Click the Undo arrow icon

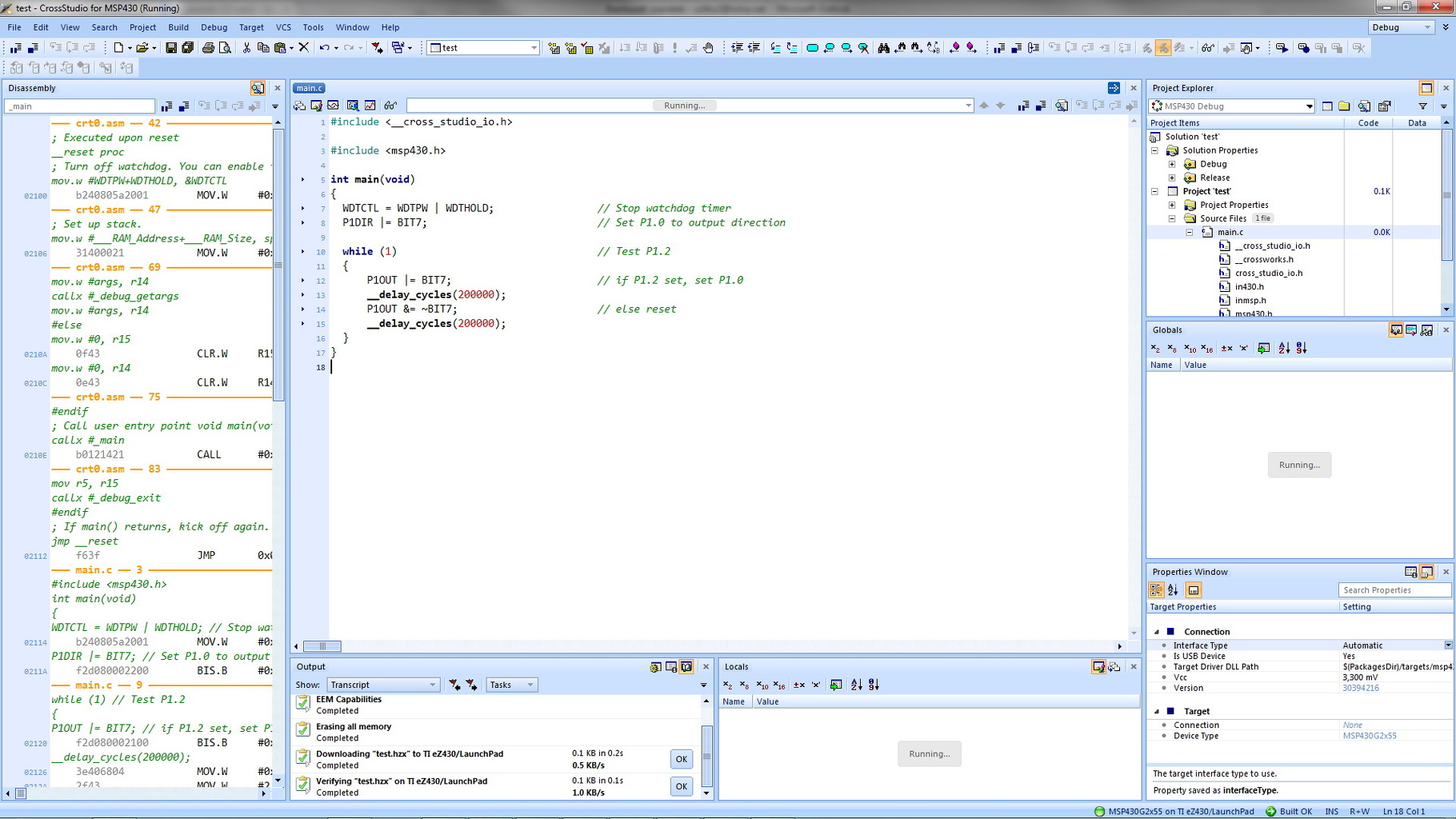click(324, 48)
